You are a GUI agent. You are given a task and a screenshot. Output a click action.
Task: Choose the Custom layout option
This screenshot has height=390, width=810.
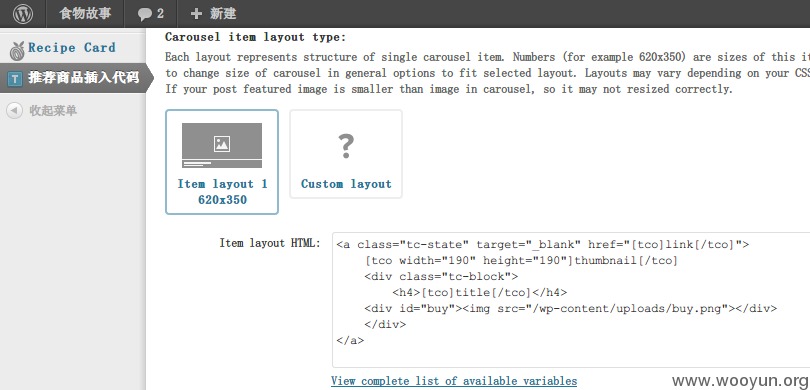(346, 153)
